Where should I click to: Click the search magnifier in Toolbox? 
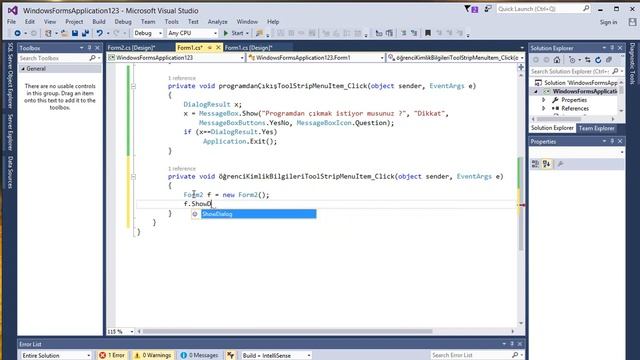click(x=92, y=58)
